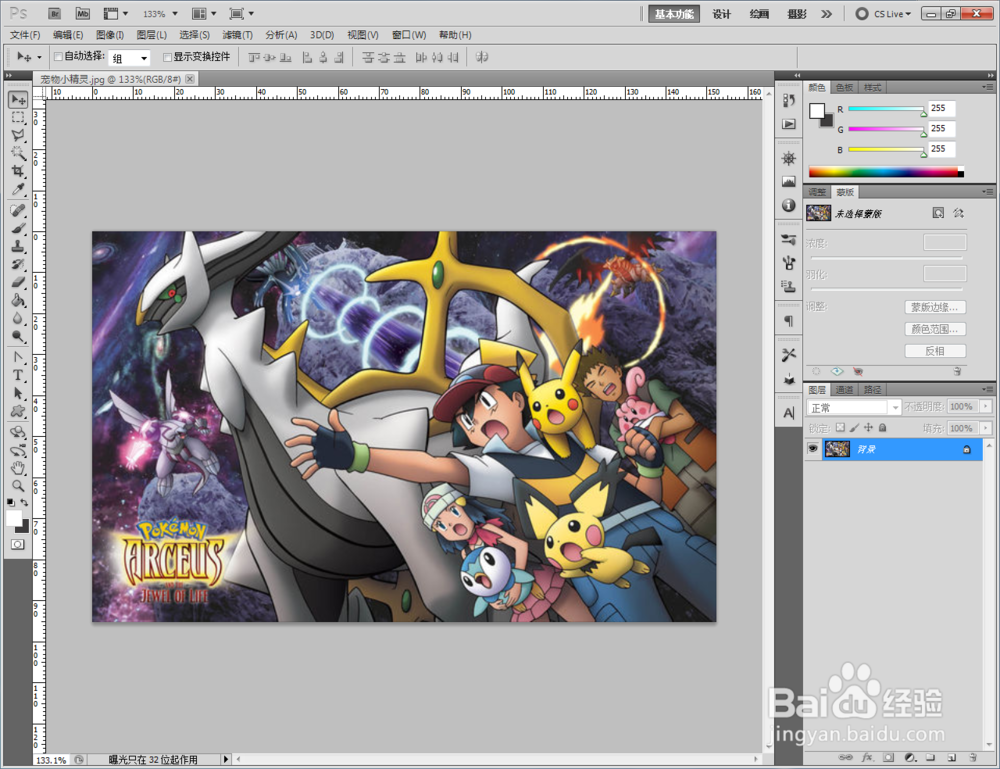Viewport: 1000px width, 769px height.
Task: Add a pixel mask in Masks panel
Action: (x=938, y=213)
